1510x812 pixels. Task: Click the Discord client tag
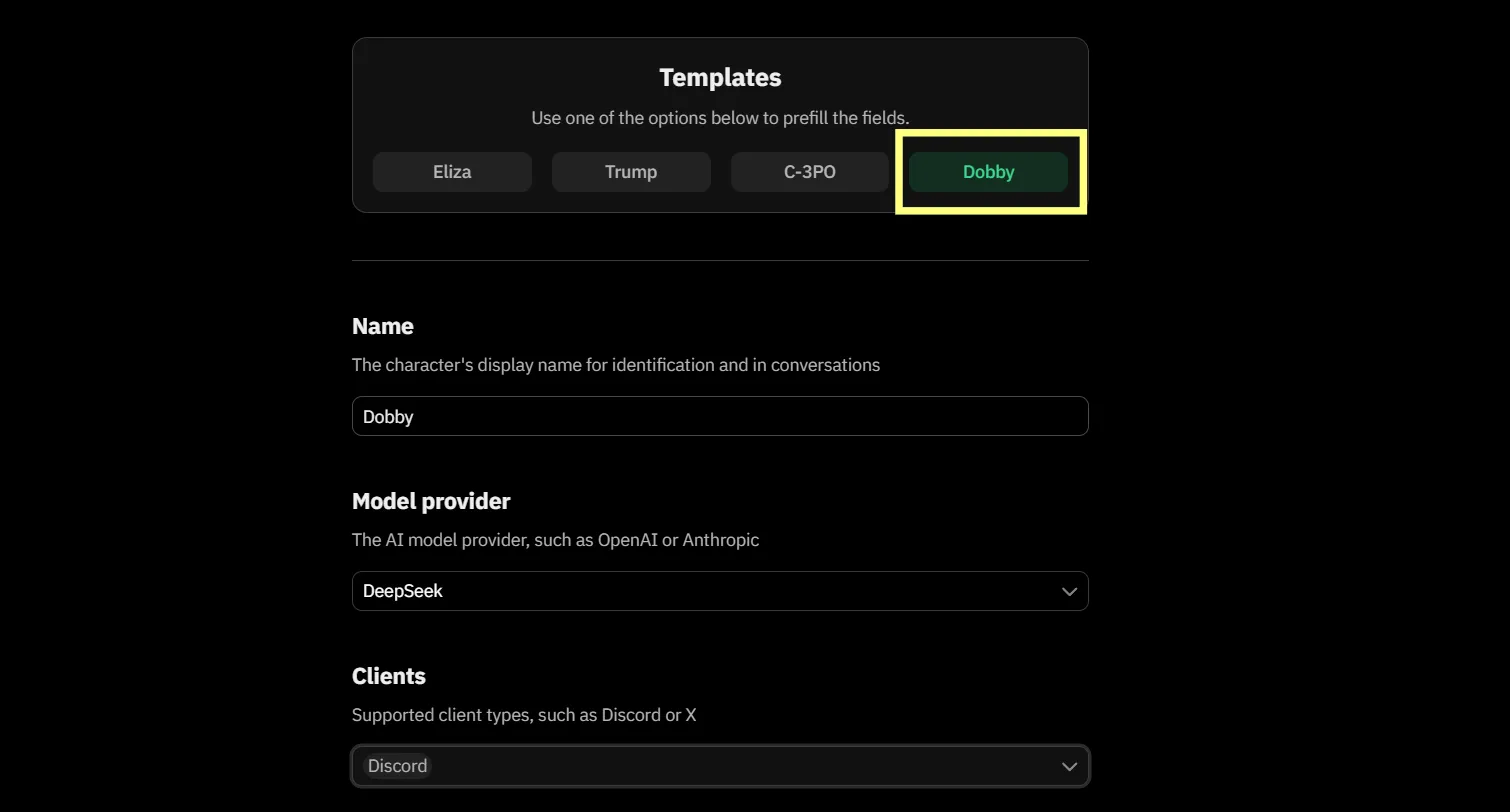[397, 766]
